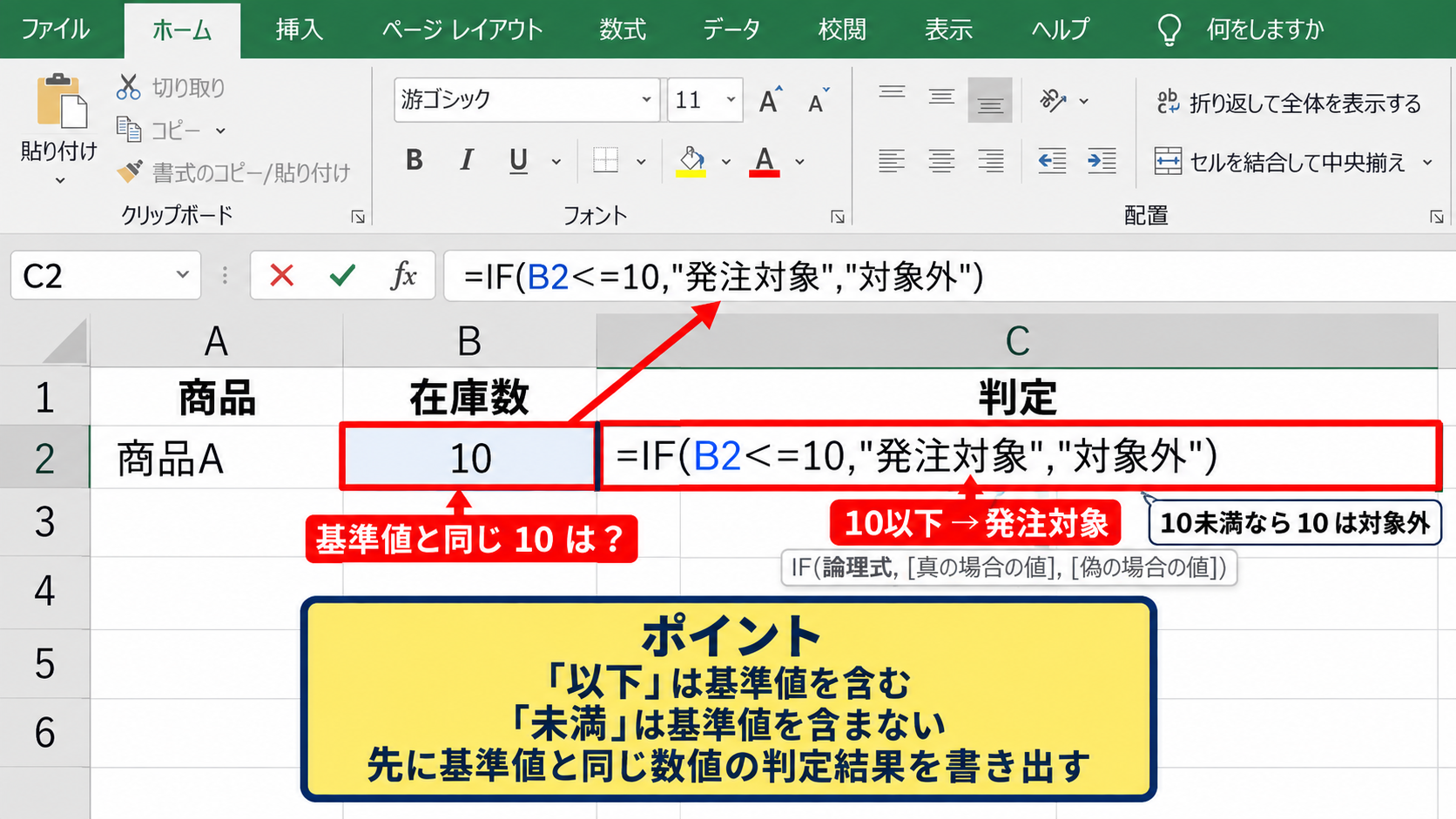
Task: Open the font size 11 dropdown
Action: click(731, 100)
